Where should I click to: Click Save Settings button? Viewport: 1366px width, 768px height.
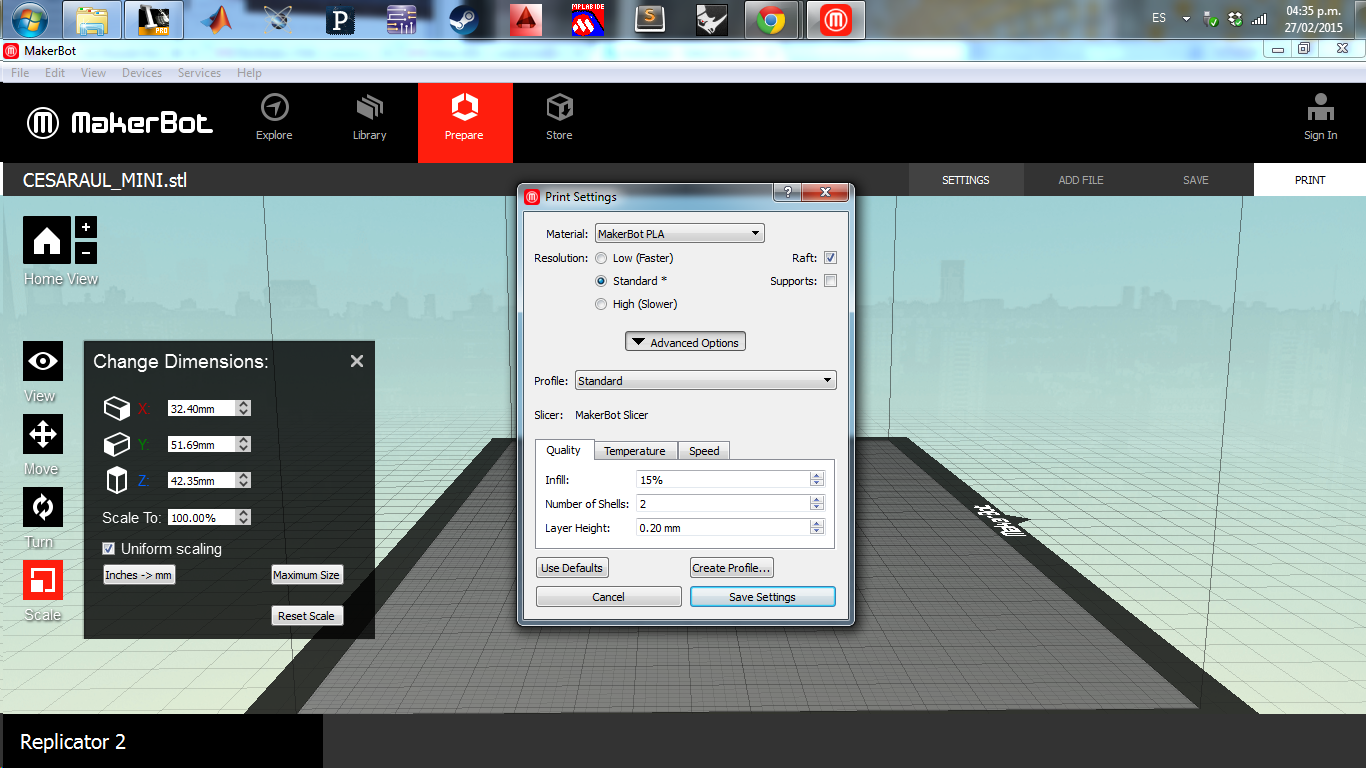(x=763, y=597)
